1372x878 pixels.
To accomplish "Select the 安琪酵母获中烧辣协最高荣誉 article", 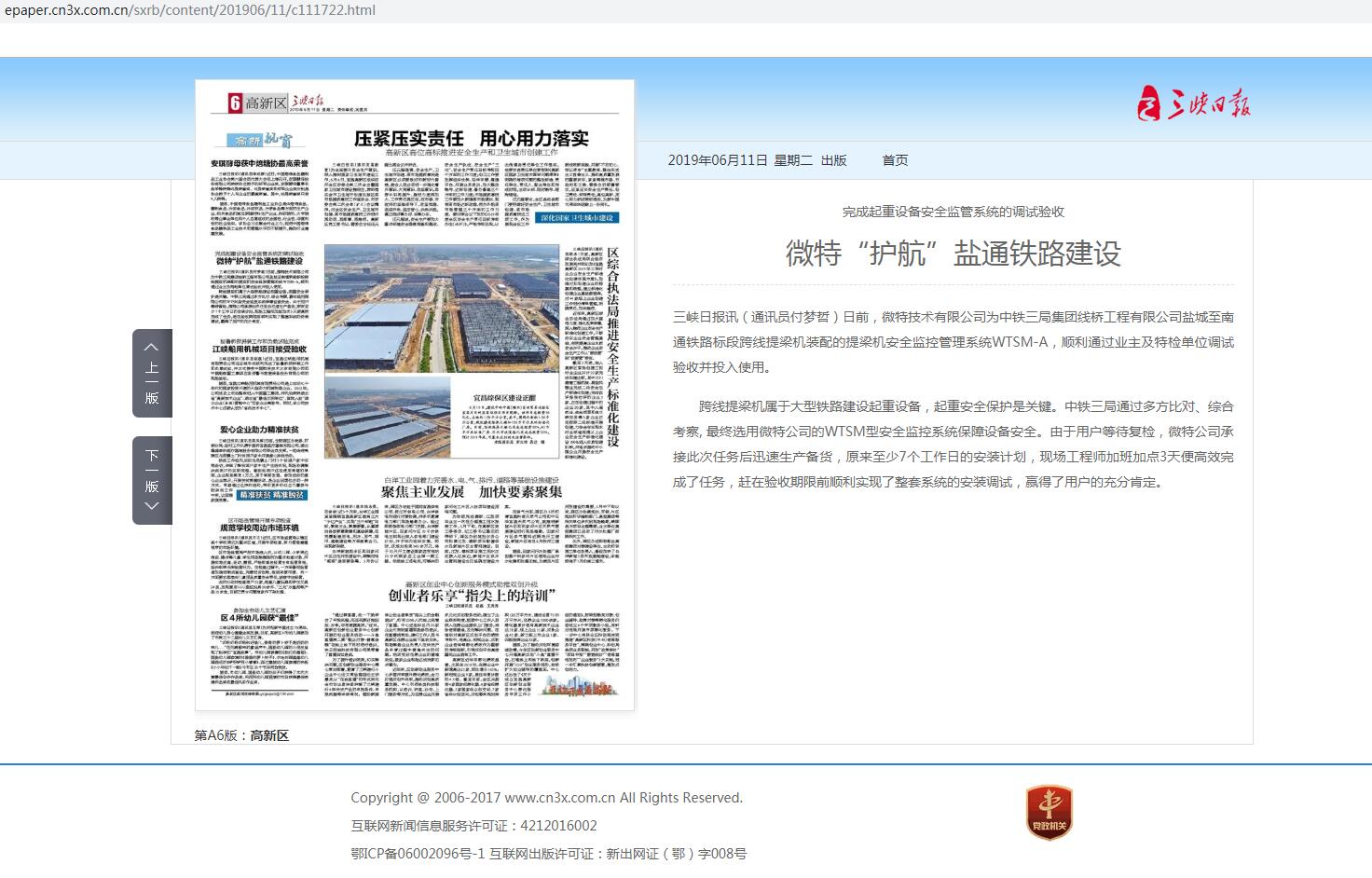I will click(259, 164).
